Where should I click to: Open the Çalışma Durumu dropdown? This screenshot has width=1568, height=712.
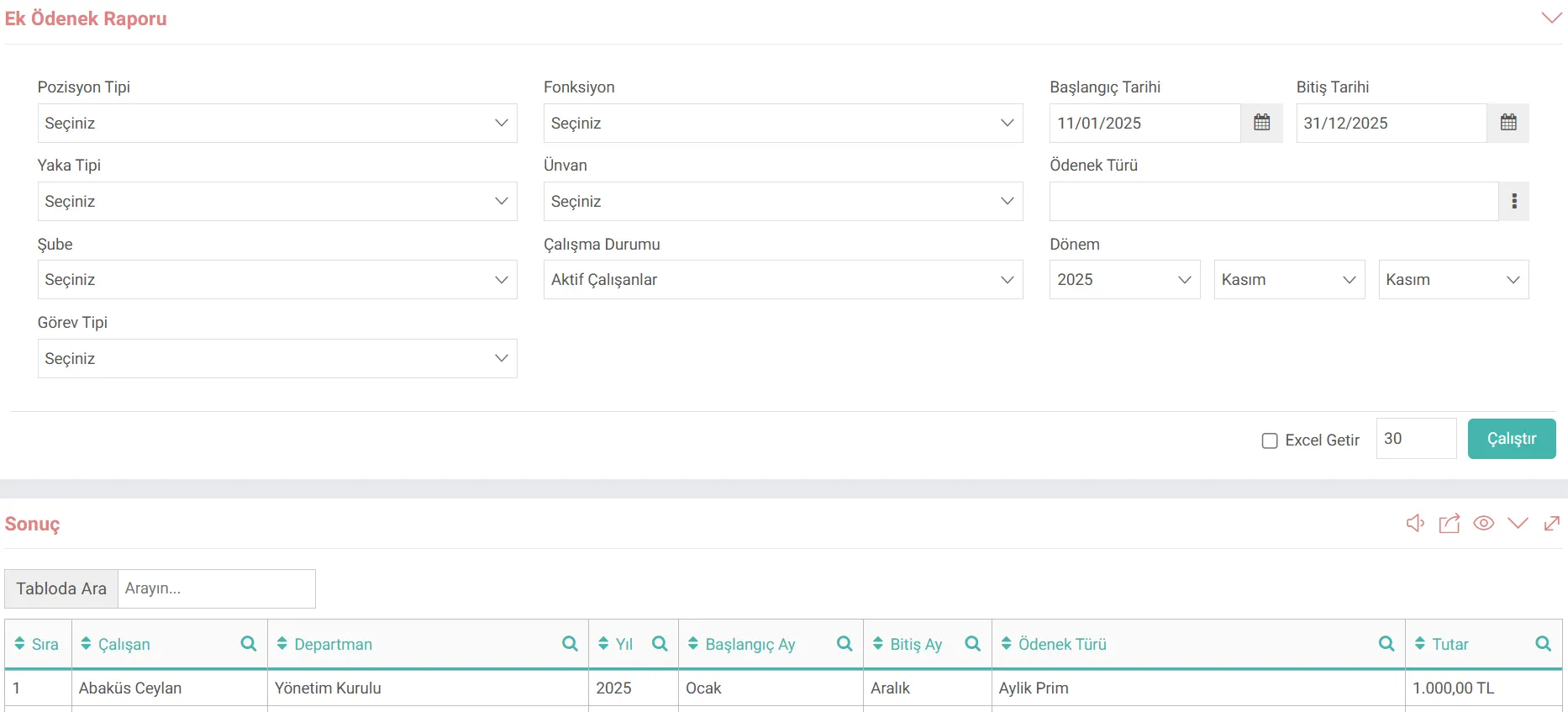point(782,280)
